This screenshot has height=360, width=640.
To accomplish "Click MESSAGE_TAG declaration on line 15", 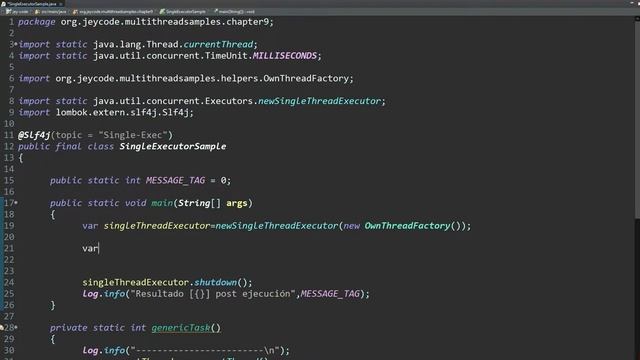I will [176, 180].
